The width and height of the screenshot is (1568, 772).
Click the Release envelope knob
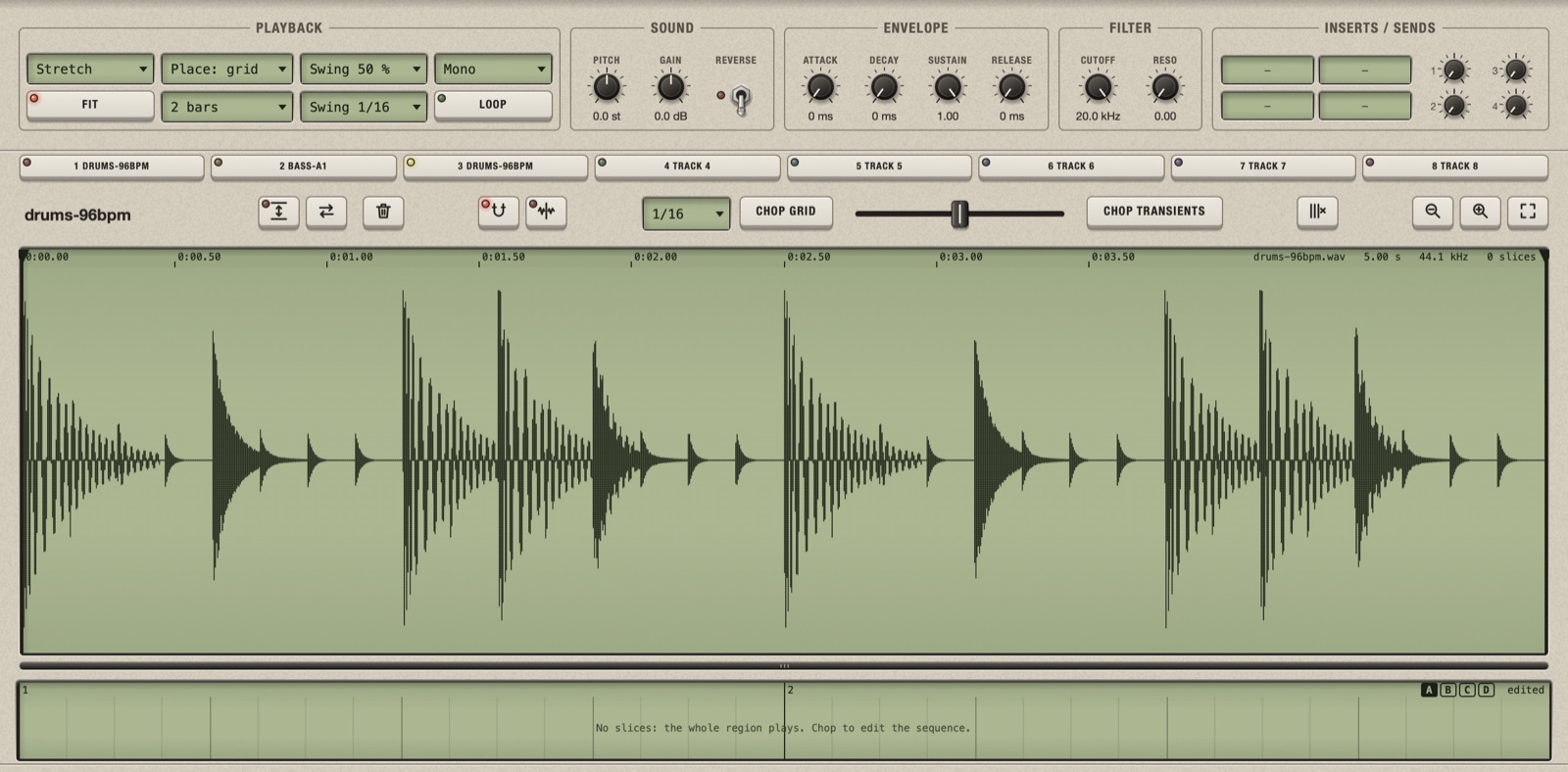pos(1011,87)
